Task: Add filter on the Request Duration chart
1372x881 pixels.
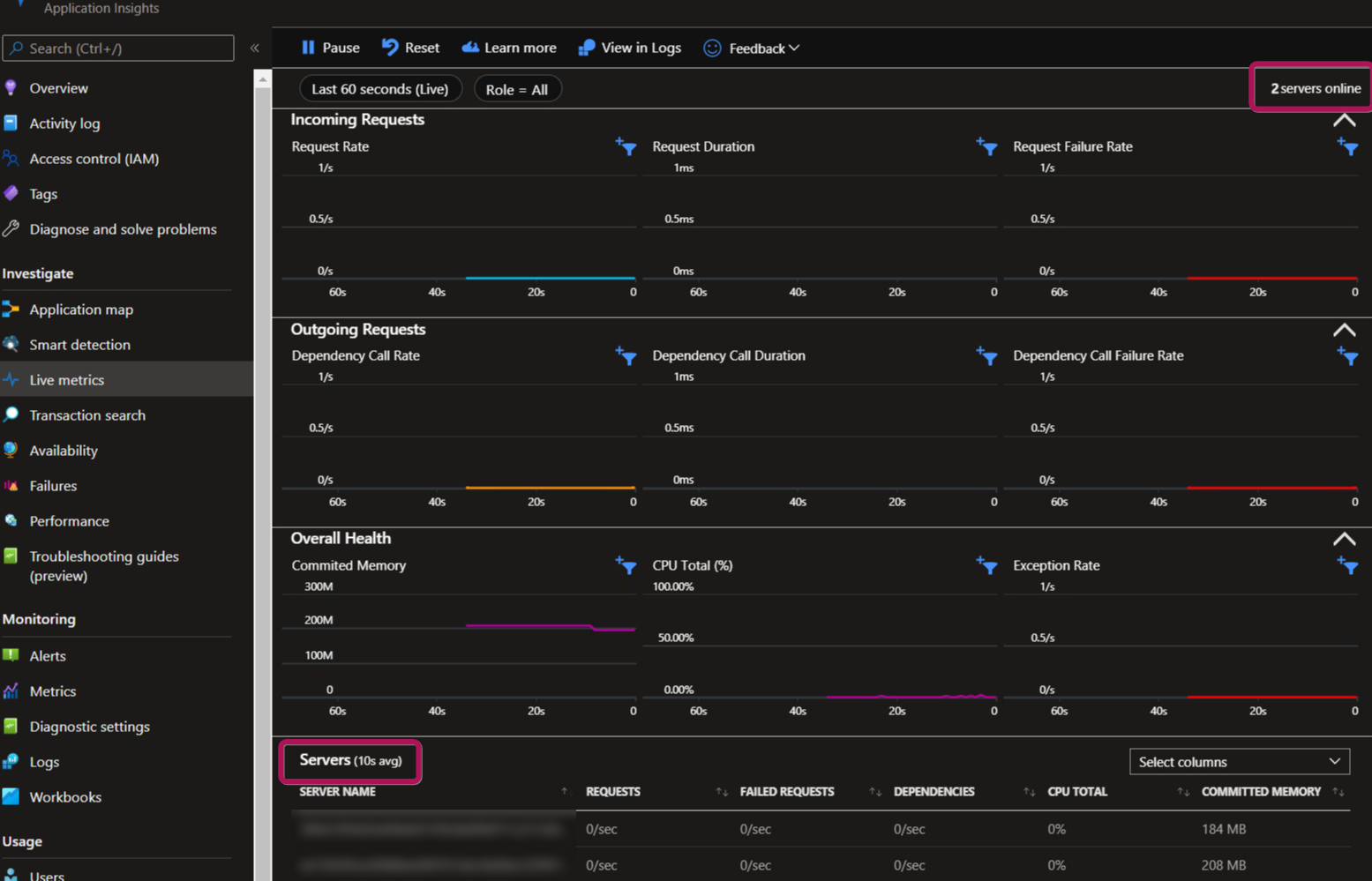Action: tap(986, 146)
